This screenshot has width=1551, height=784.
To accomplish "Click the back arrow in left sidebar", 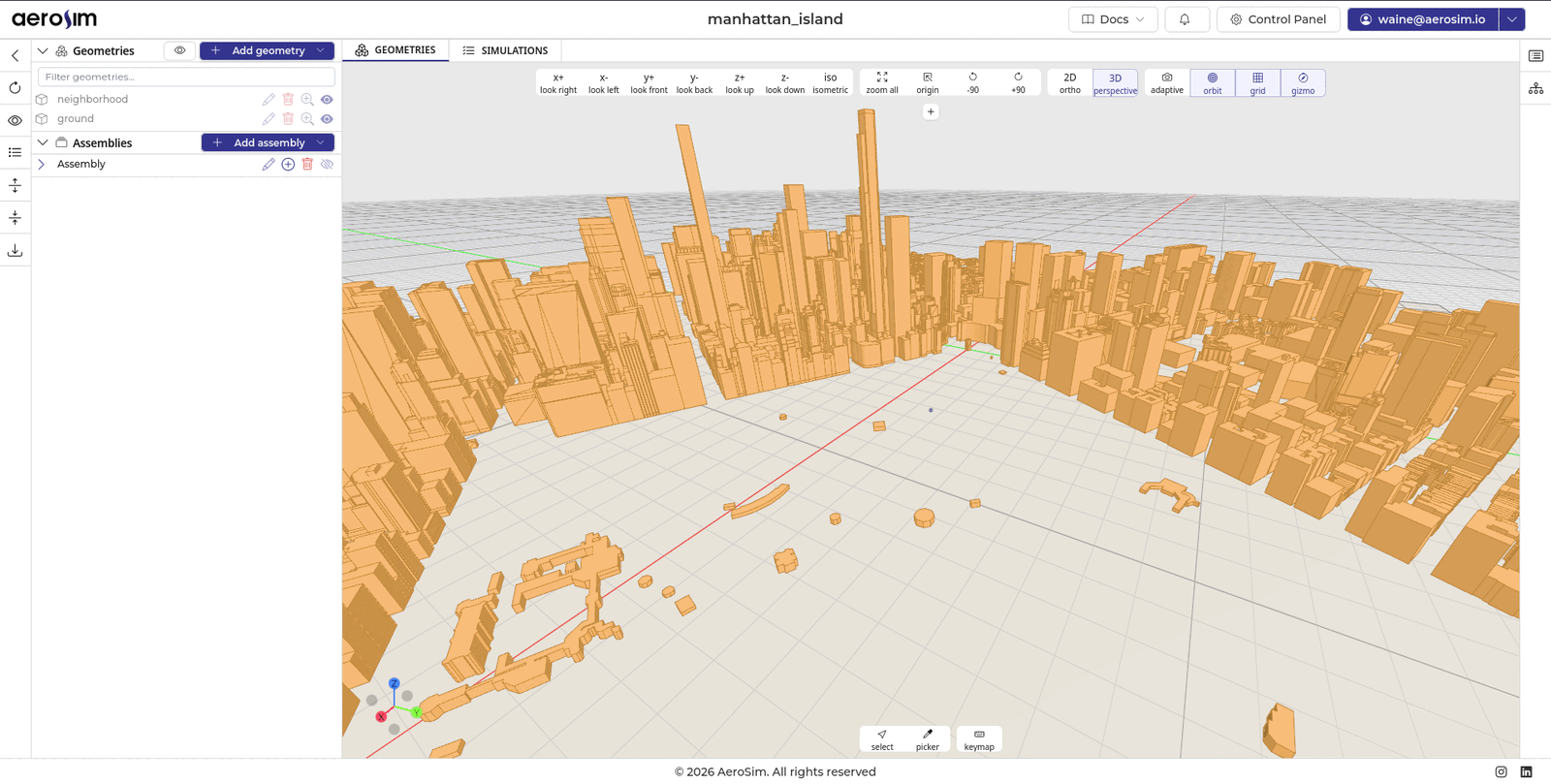I will click(16, 56).
